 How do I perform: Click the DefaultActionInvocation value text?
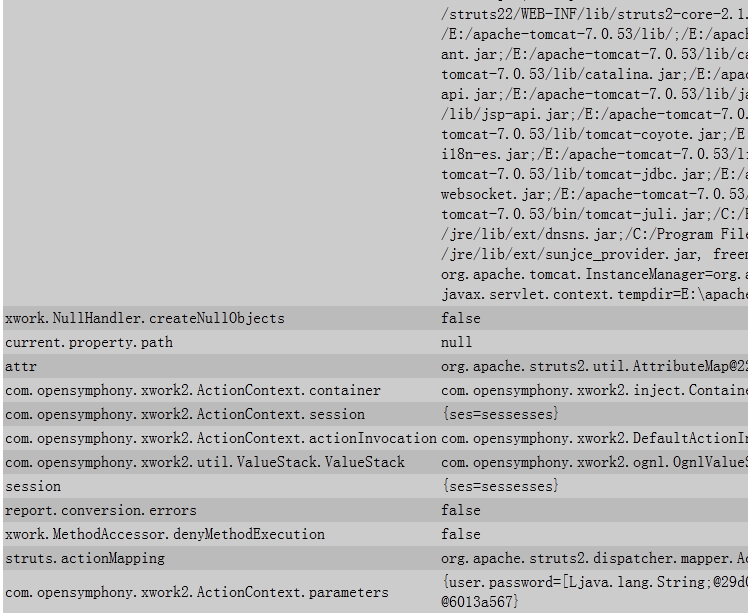point(594,438)
